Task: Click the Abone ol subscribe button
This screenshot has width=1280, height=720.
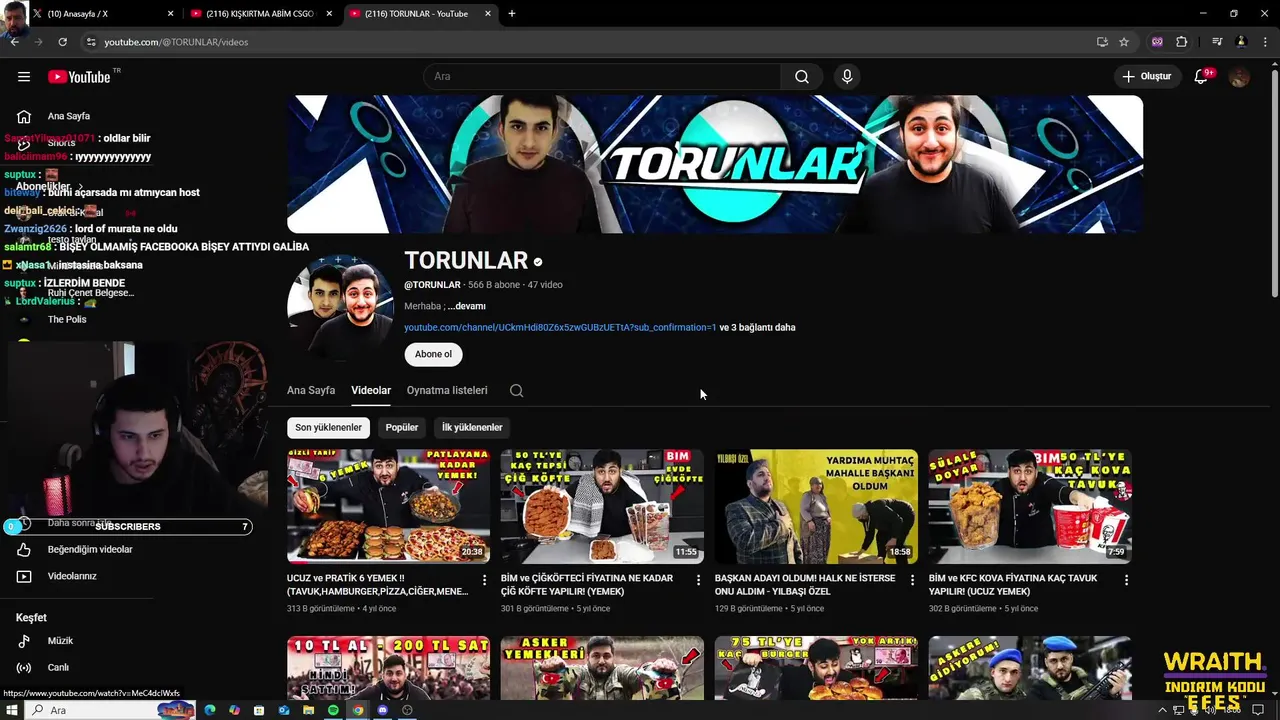Action: (433, 354)
